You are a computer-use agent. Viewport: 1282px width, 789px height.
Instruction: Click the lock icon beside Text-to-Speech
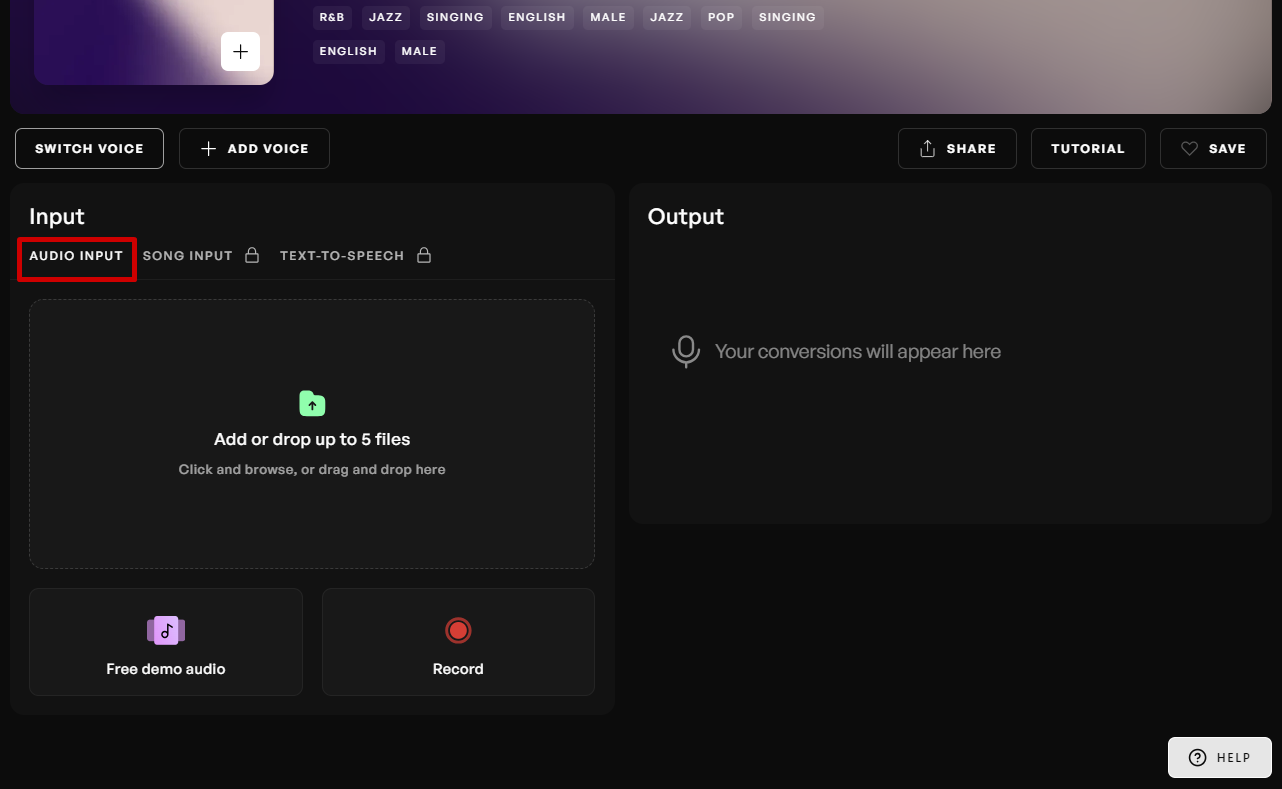tap(424, 256)
